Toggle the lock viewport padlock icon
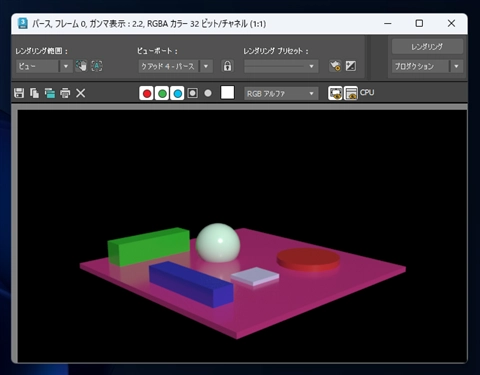This screenshot has height=375, width=480. [x=227, y=66]
